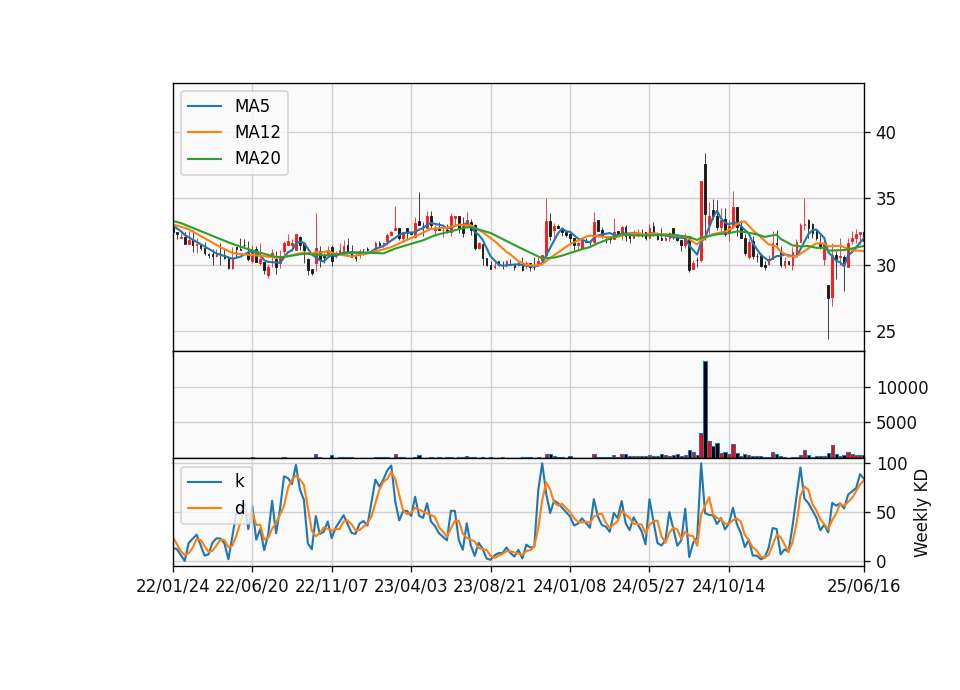The width and height of the screenshot is (960, 690).
Task: Click the 22/11/07 date tick label
Action: point(331,587)
